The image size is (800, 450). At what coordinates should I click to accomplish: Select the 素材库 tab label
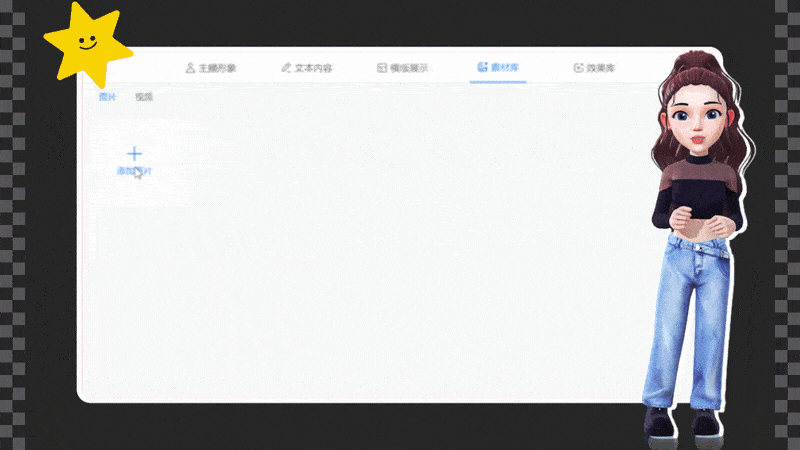[x=505, y=68]
